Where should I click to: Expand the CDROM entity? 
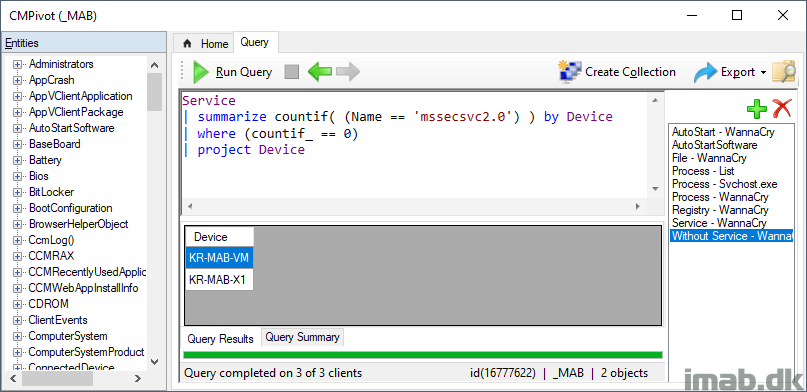(x=17, y=304)
